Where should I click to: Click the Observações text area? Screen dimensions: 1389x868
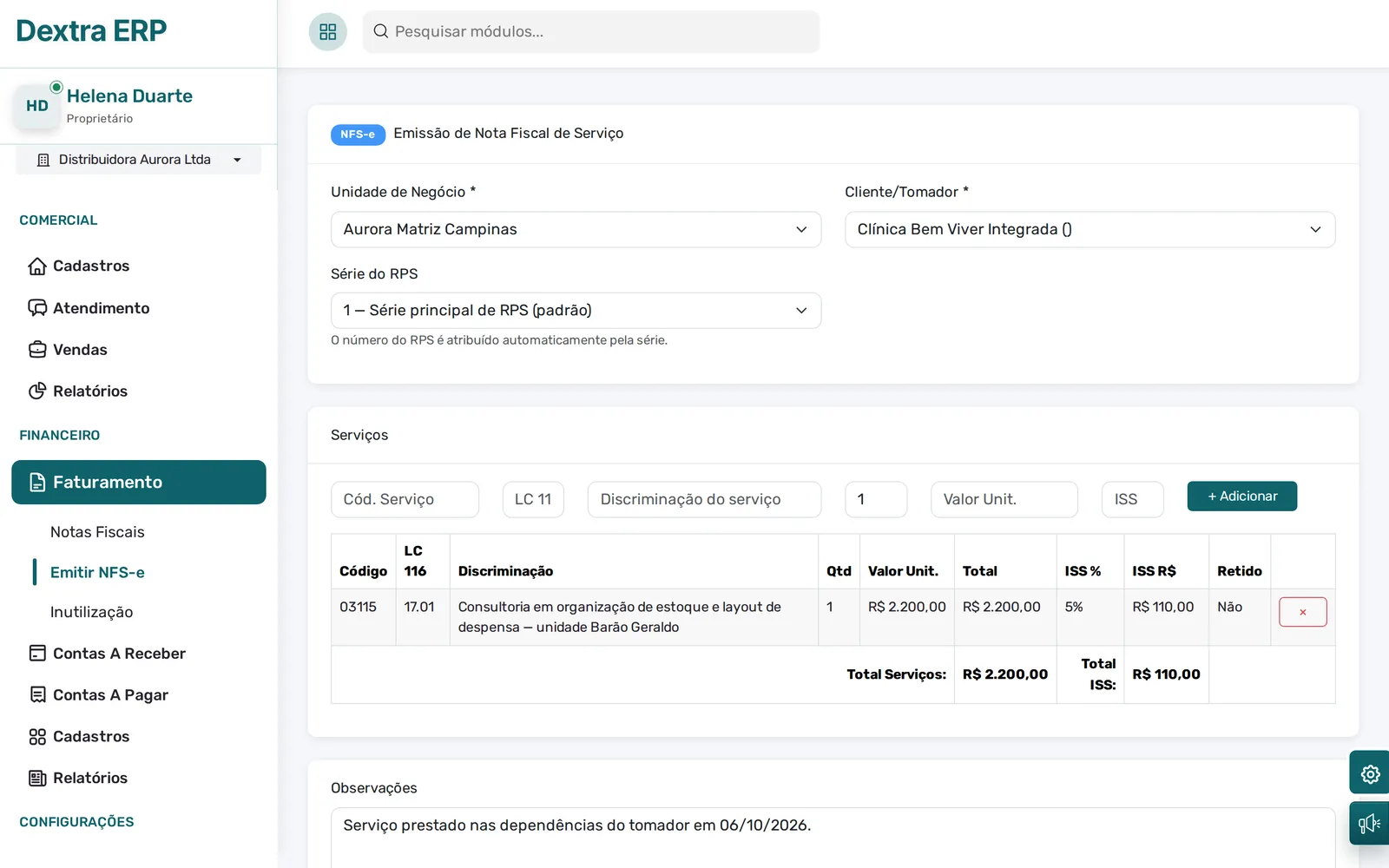coord(833,838)
